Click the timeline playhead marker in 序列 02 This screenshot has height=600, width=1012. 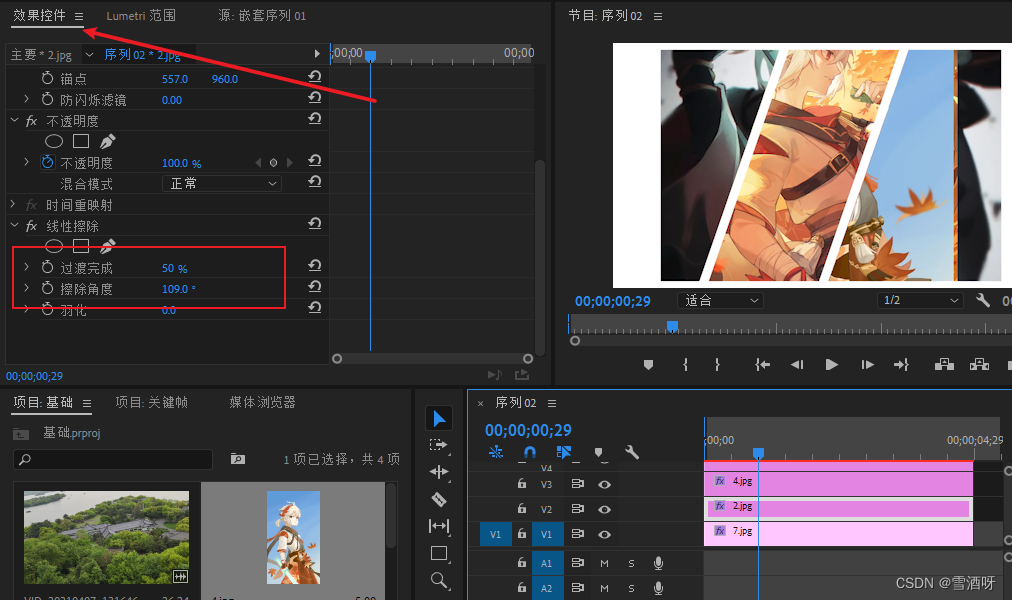(758, 454)
